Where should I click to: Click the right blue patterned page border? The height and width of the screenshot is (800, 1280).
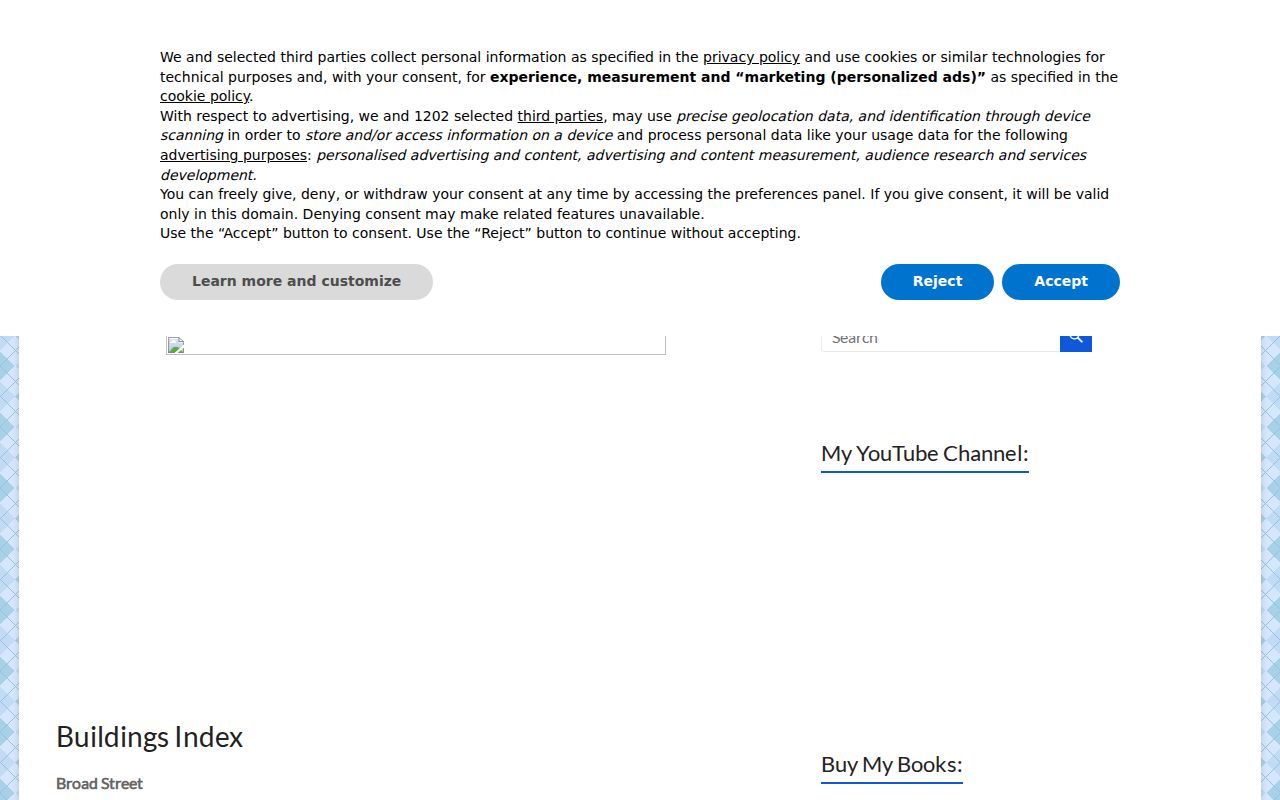pos(1270,568)
